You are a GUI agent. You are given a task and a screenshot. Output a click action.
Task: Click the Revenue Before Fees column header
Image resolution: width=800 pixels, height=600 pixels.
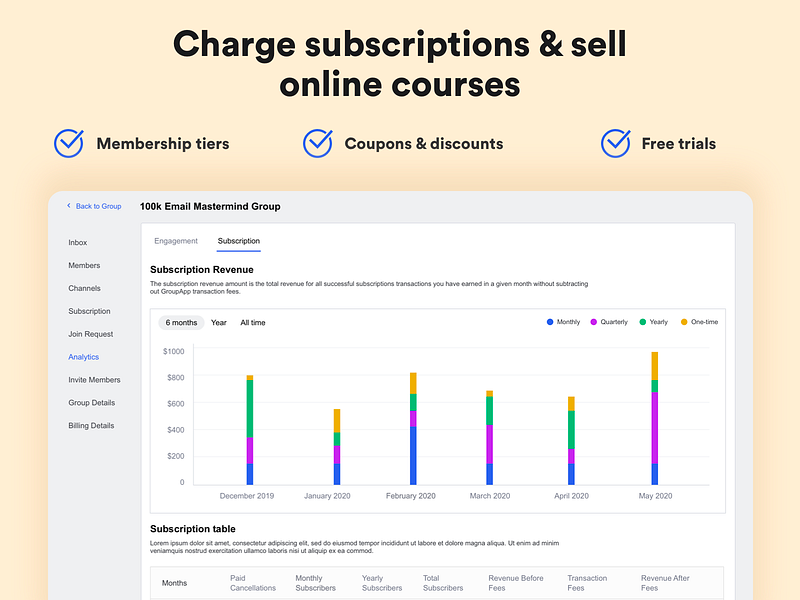tap(516, 583)
